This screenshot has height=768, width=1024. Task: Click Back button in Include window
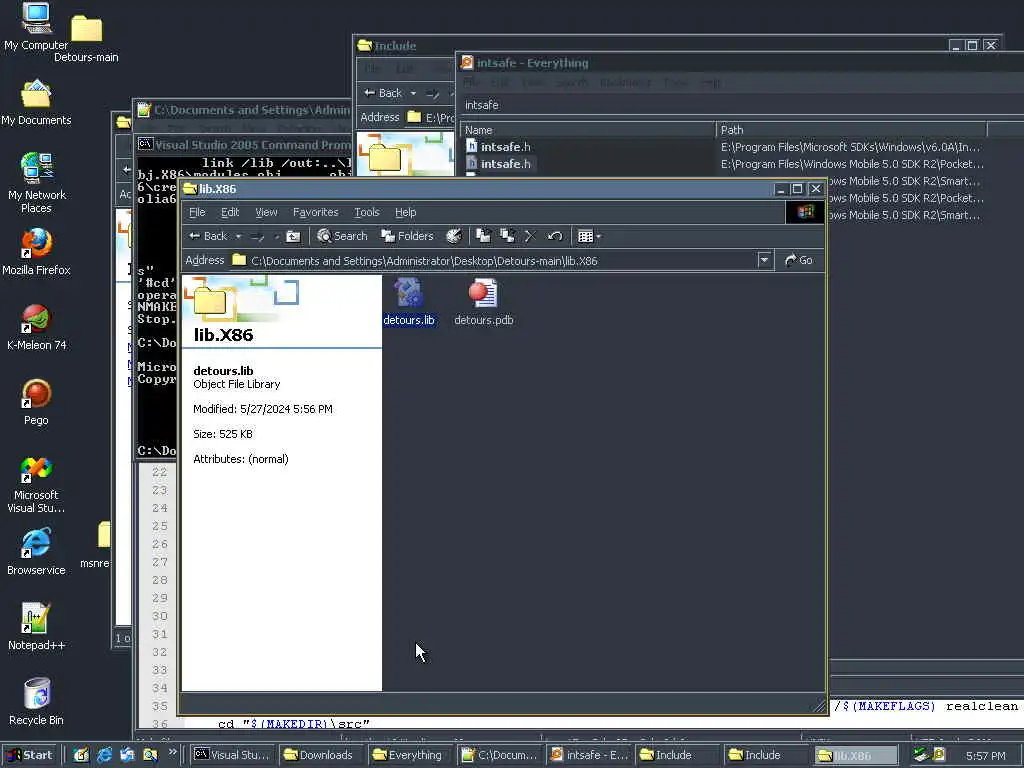(384, 93)
